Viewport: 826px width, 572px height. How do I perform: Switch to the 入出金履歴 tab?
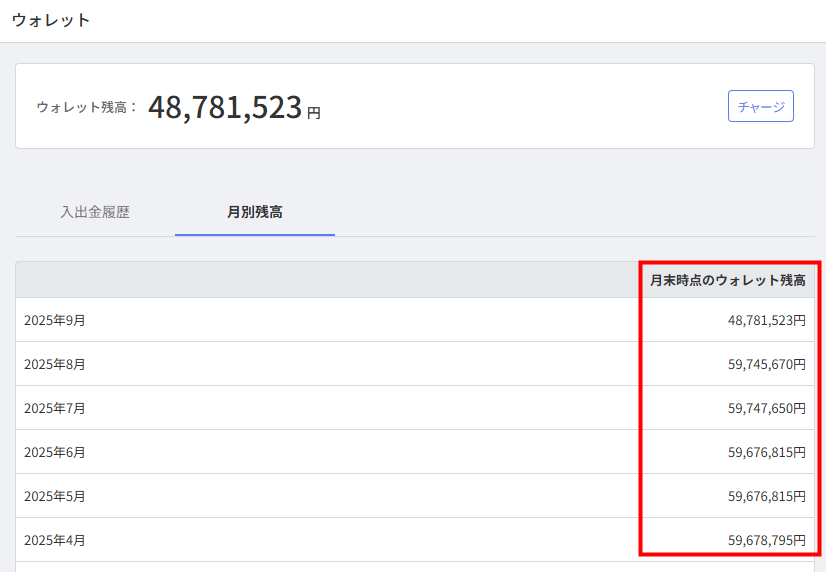[95, 212]
